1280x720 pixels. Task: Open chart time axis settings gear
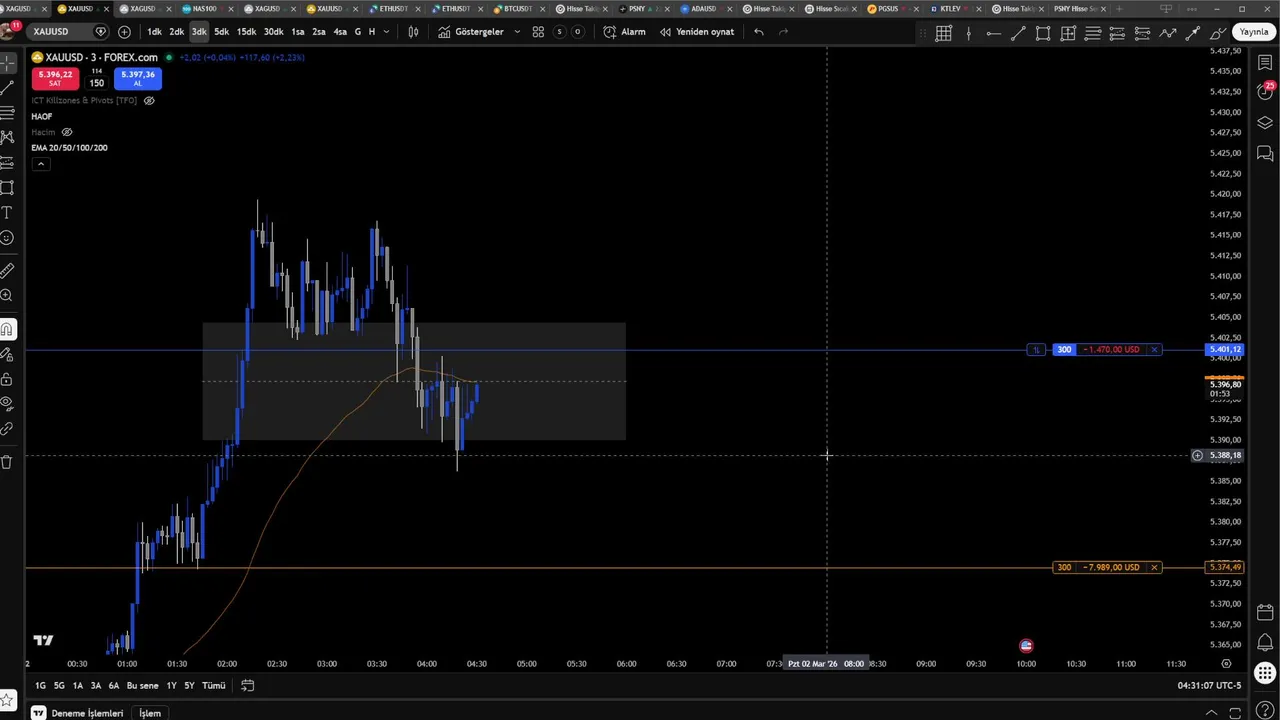1226,663
